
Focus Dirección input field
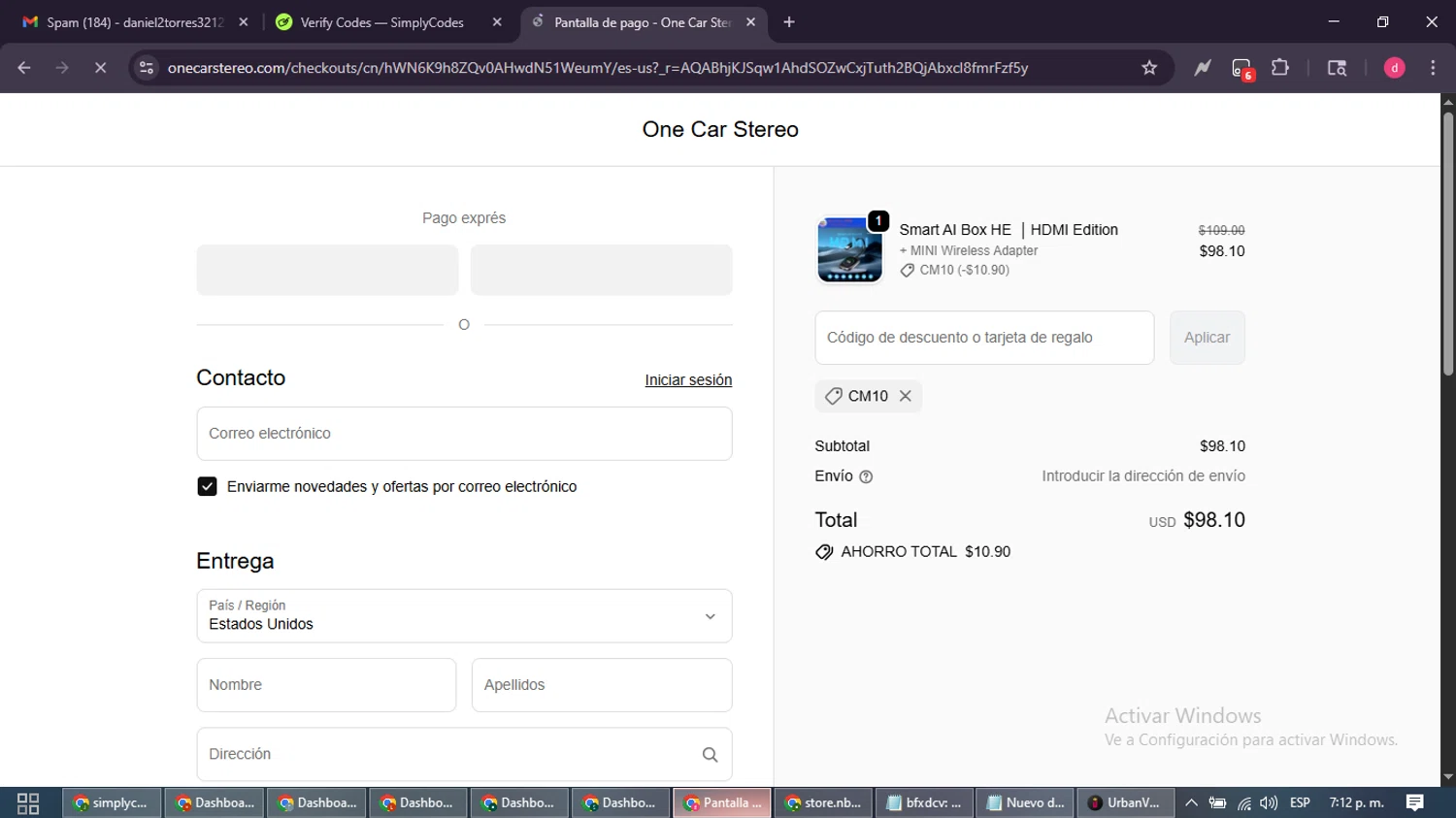tap(464, 754)
